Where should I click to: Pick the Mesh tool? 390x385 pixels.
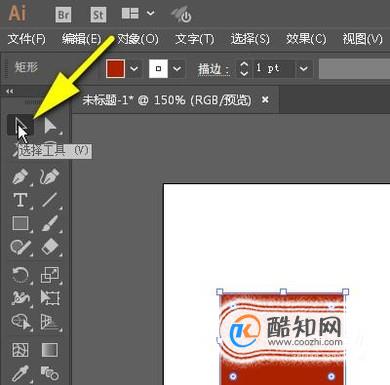tap(20, 350)
